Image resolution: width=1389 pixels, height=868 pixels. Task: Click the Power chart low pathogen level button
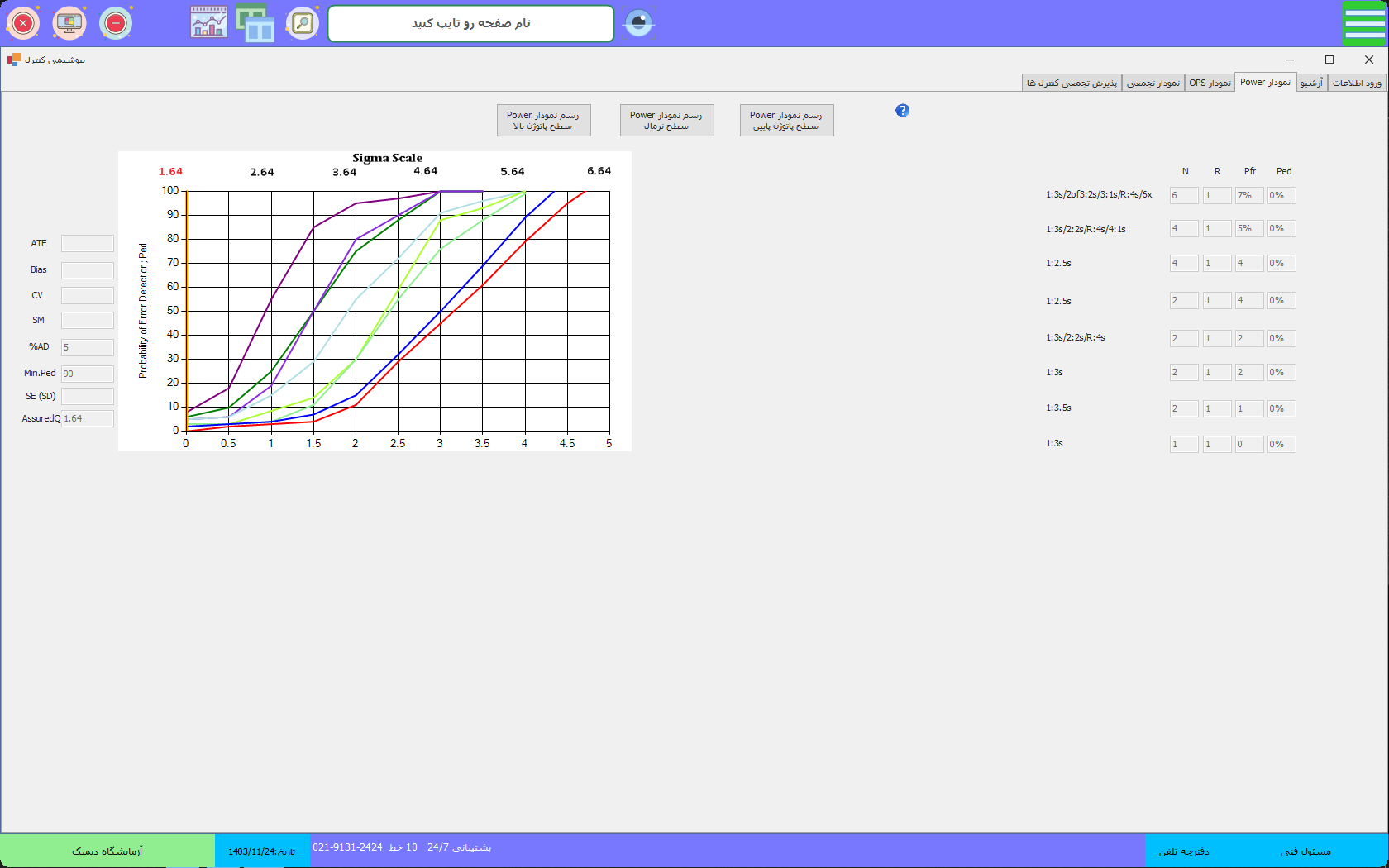click(786, 121)
